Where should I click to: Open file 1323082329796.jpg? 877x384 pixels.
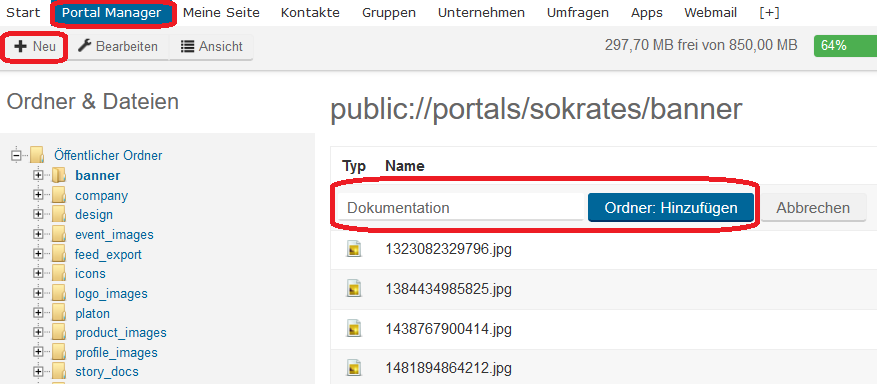click(x=449, y=249)
